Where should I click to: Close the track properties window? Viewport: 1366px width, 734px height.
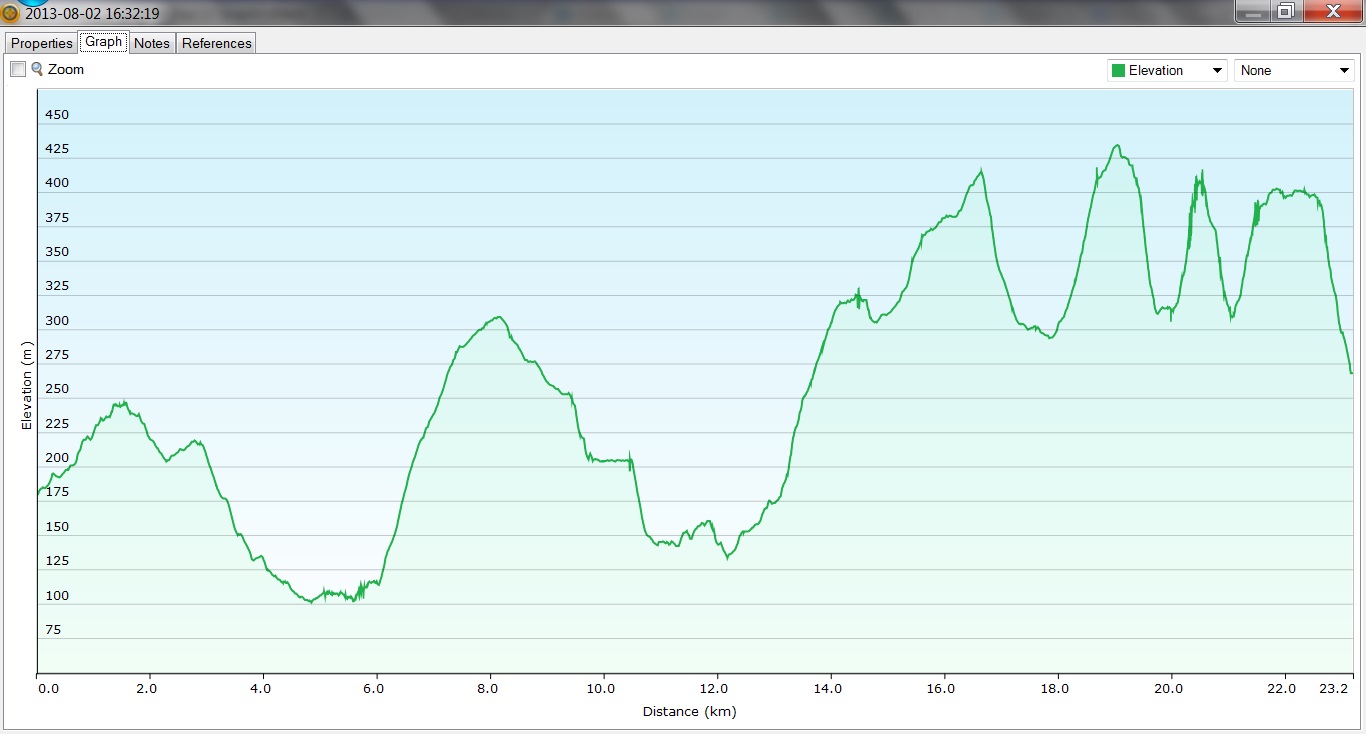tap(1332, 12)
